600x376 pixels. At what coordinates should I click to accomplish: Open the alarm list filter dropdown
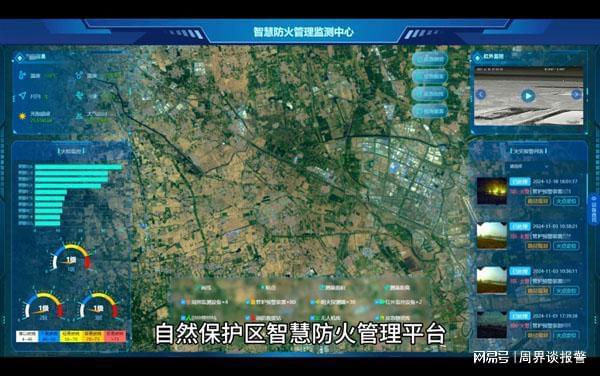pyautogui.click(x=529, y=166)
